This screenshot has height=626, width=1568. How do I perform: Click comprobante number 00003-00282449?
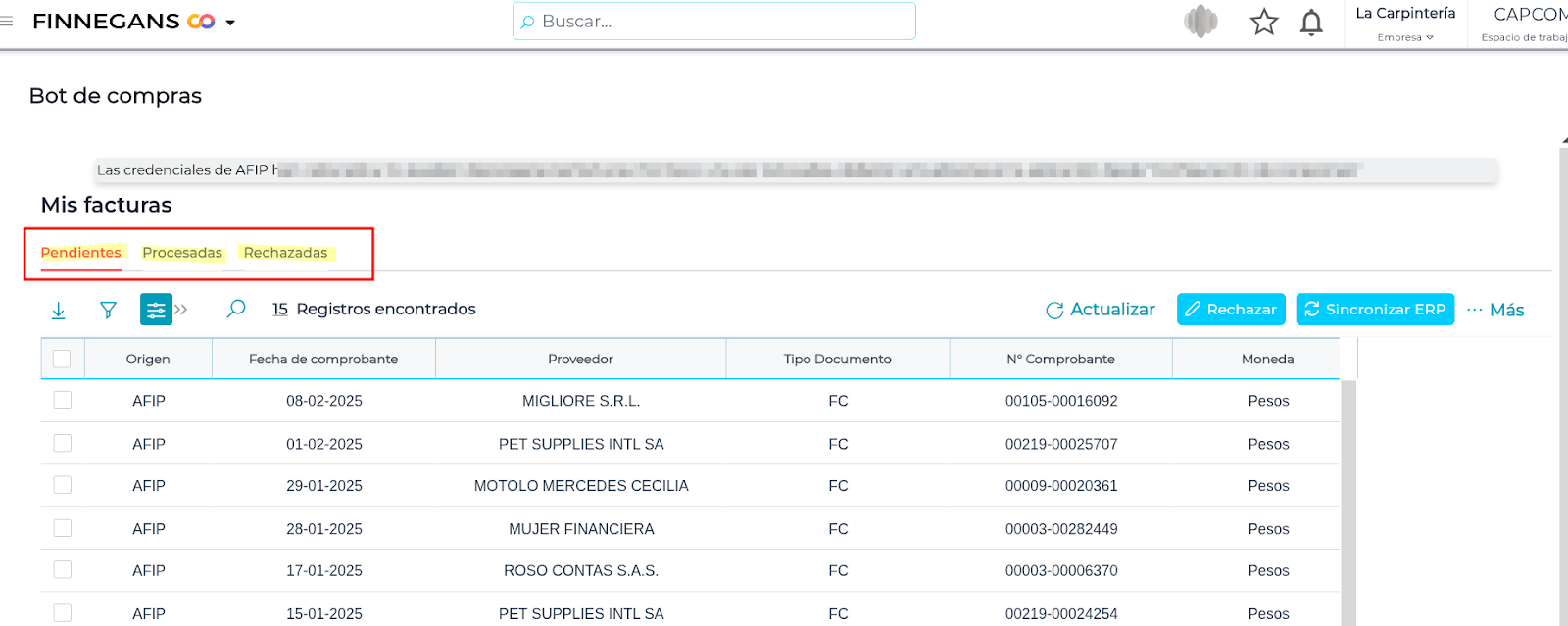[x=1061, y=529]
